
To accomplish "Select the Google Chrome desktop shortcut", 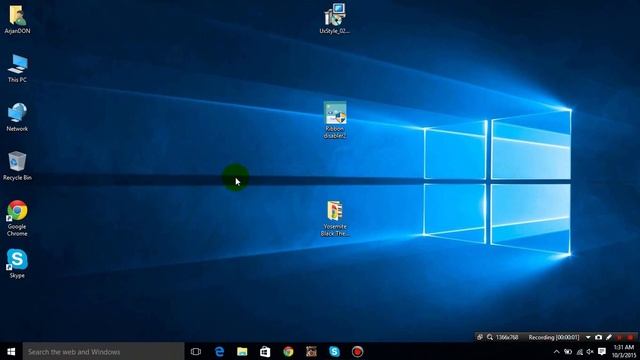I will coord(17,218).
